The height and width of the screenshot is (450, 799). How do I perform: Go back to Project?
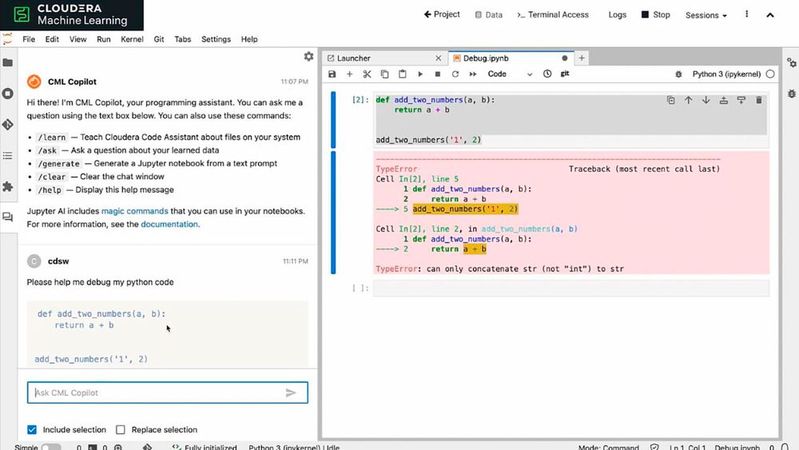(x=442, y=14)
